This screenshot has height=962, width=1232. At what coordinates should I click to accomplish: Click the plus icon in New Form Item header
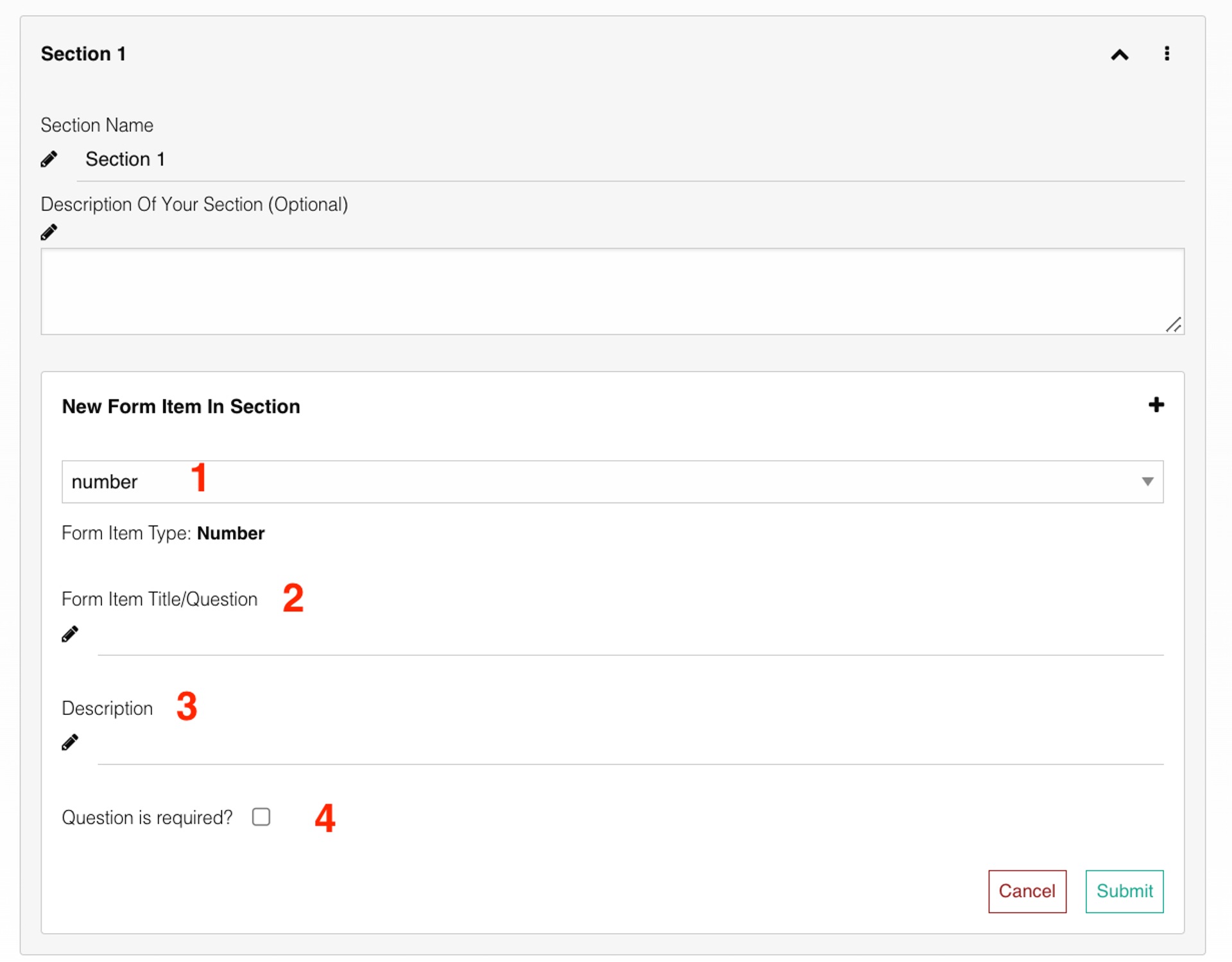[1156, 405]
